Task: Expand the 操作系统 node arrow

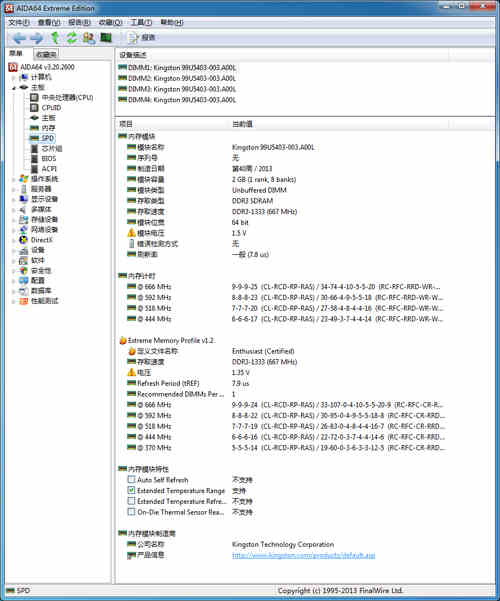Action: click(14, 179)
